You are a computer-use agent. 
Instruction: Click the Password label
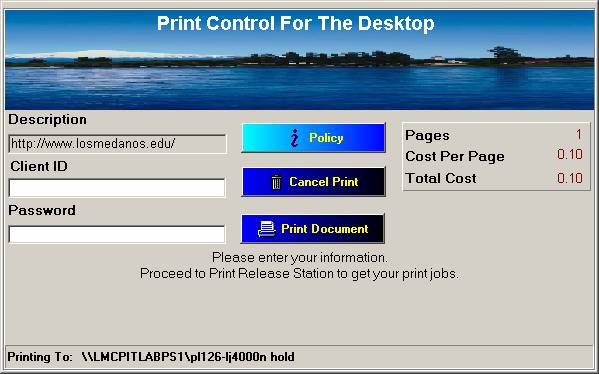[x=42, y=210]
